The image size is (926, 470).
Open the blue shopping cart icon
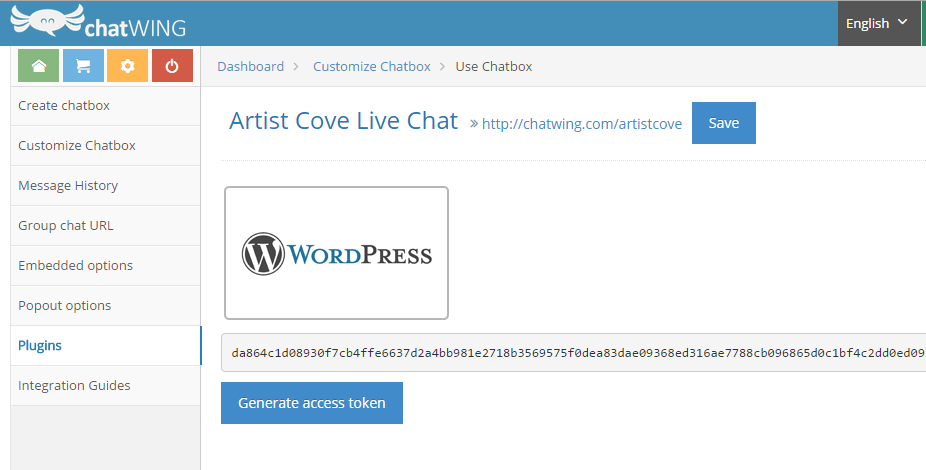pyautogui.click(x=83, y=66)
